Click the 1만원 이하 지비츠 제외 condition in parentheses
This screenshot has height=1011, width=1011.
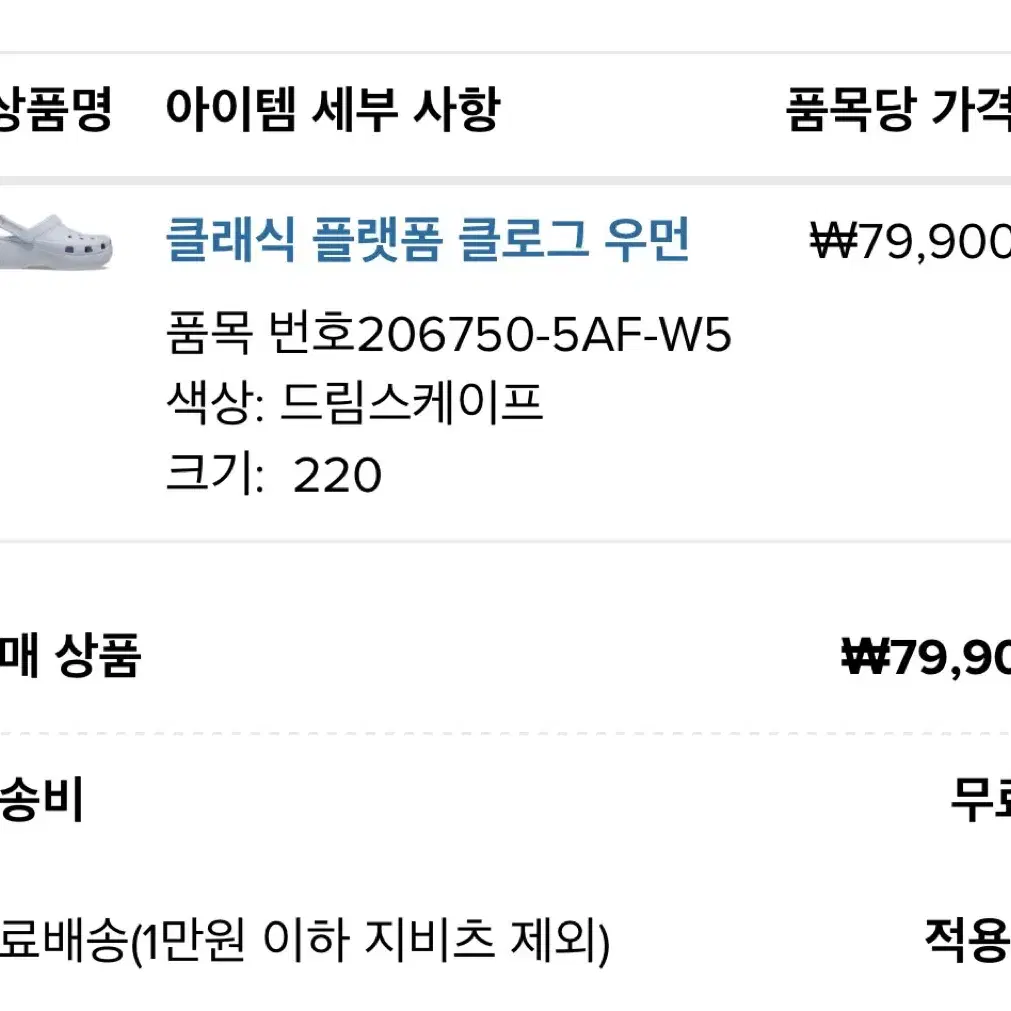(372, 941)
